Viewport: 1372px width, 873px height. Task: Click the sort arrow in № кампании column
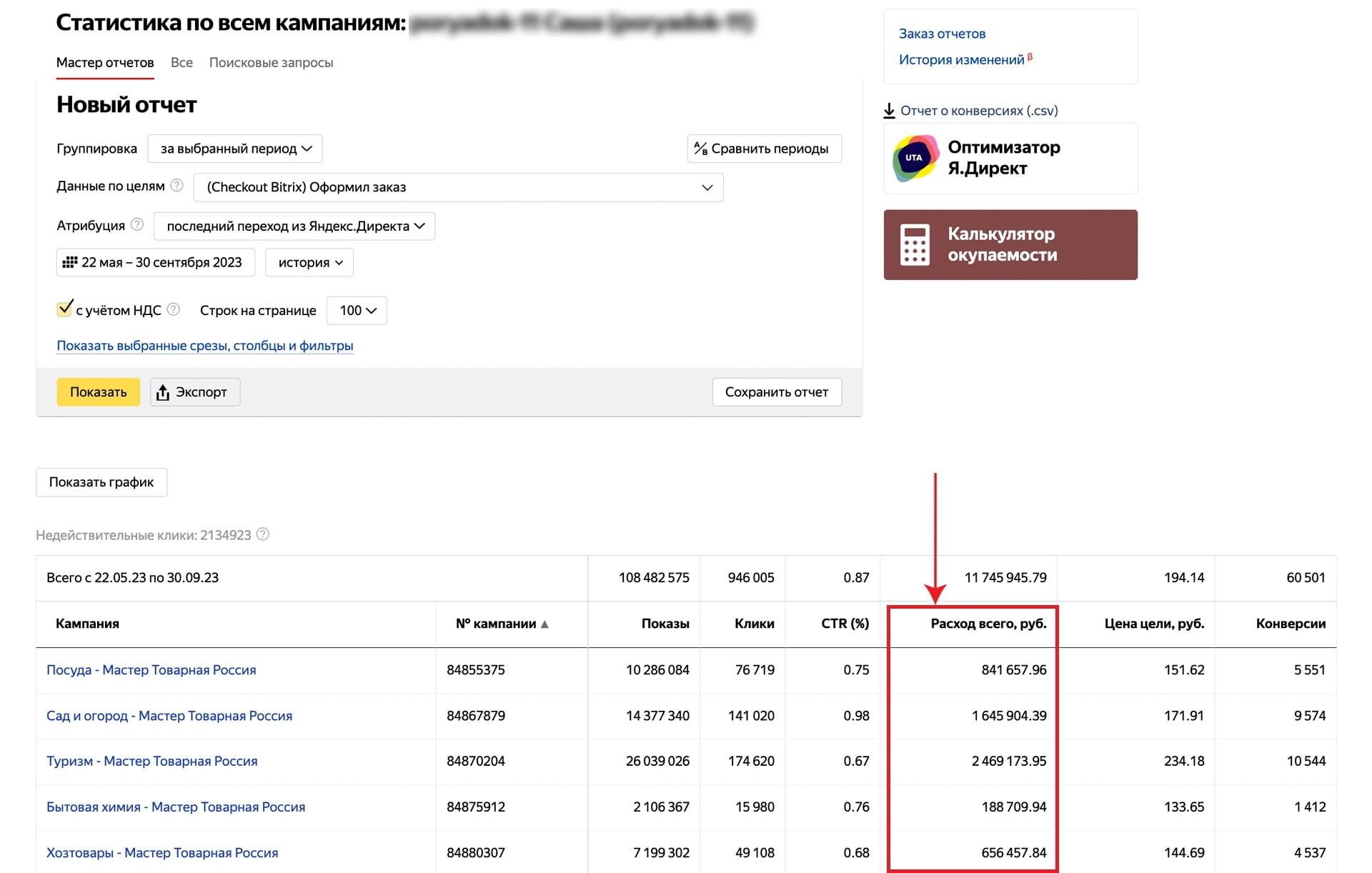[545, 624]
